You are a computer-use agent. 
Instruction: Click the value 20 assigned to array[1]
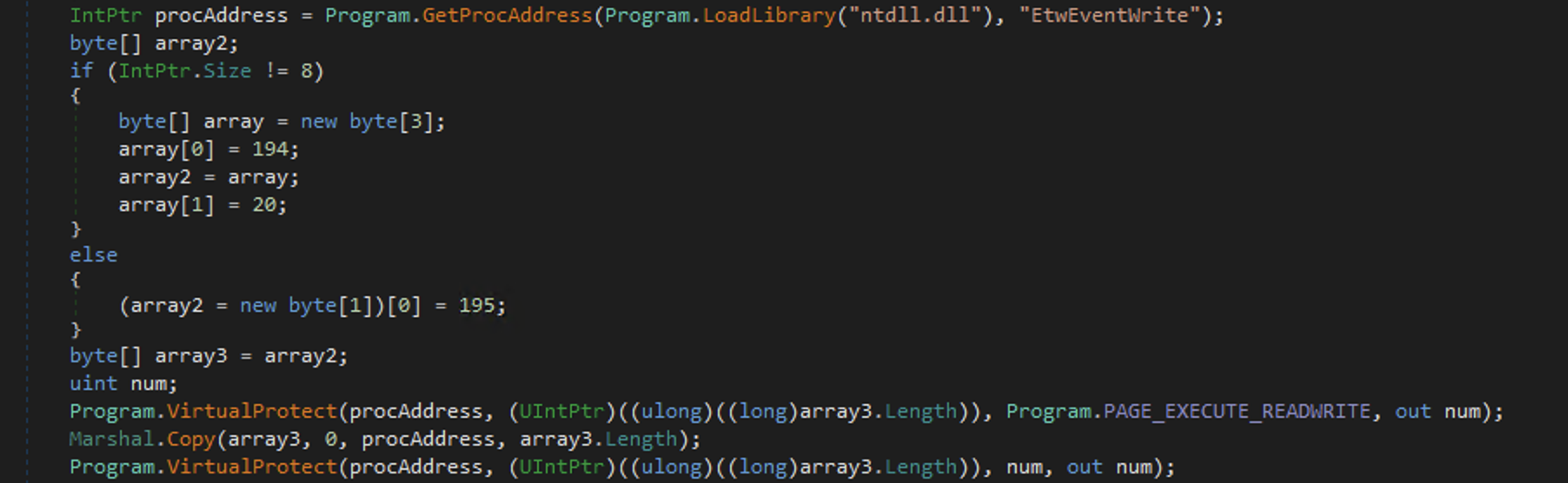pos(264,205)
